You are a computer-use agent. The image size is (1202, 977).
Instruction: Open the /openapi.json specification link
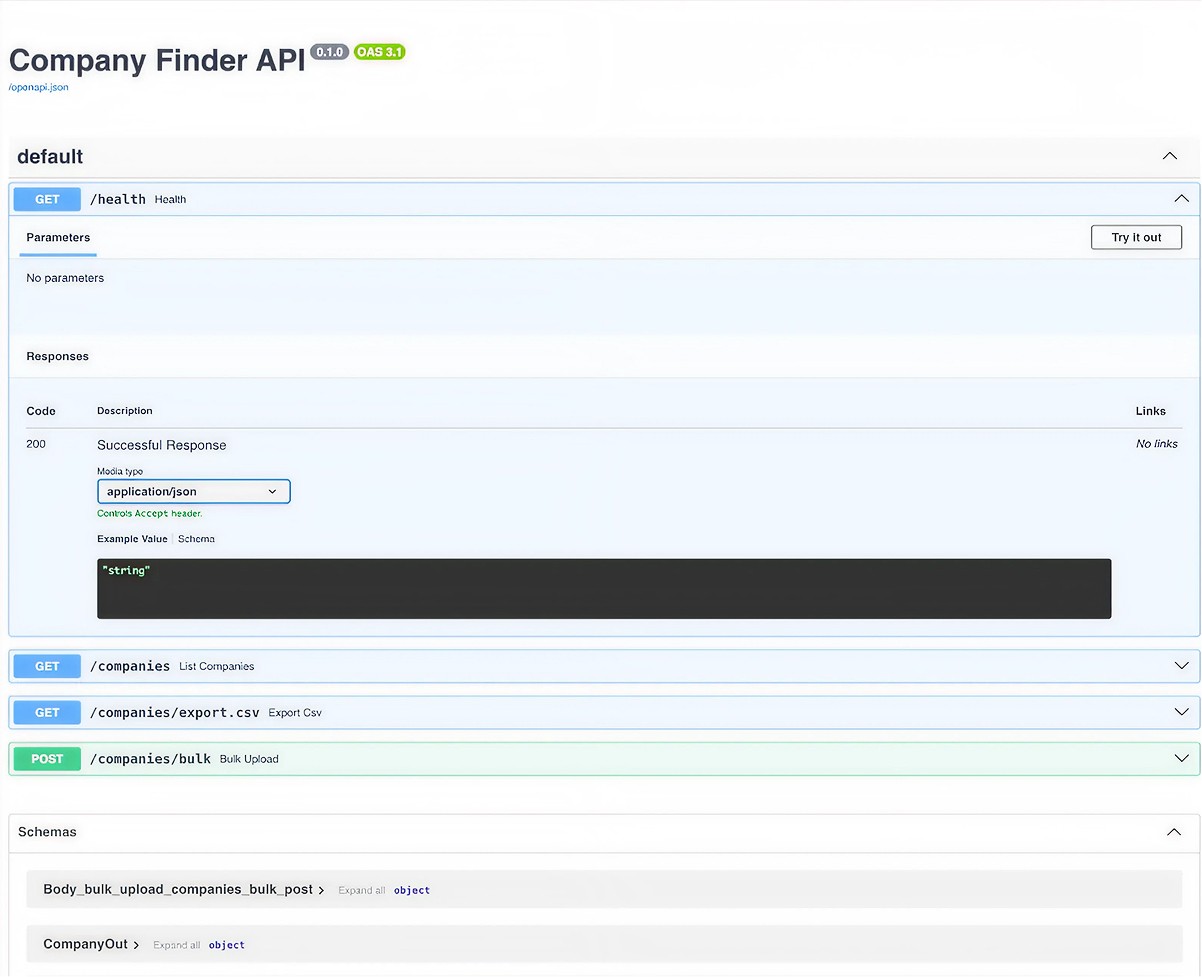click(38, 87)
